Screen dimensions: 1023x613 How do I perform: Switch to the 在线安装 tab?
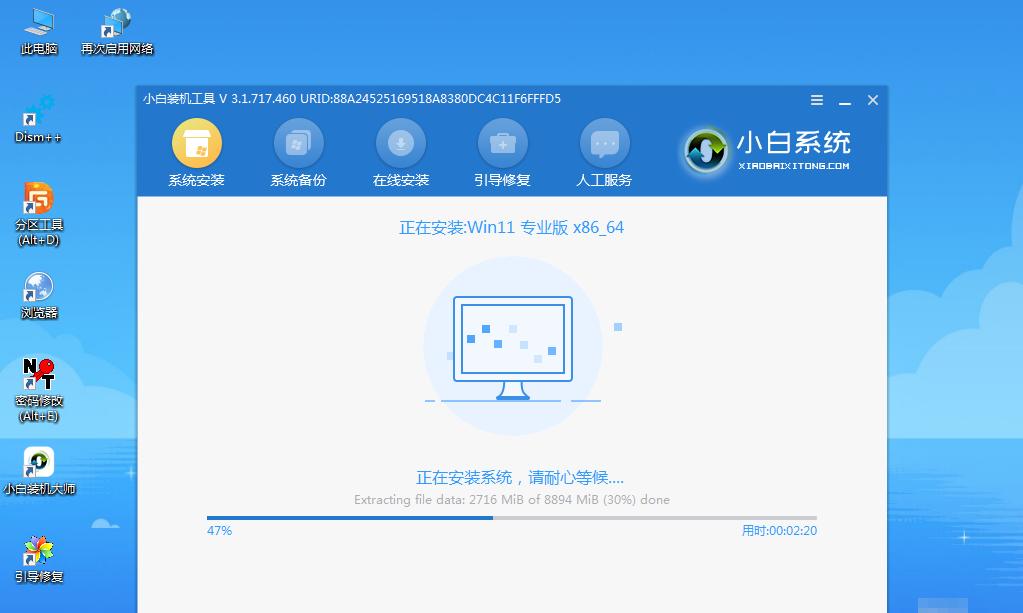click(401, 153)
